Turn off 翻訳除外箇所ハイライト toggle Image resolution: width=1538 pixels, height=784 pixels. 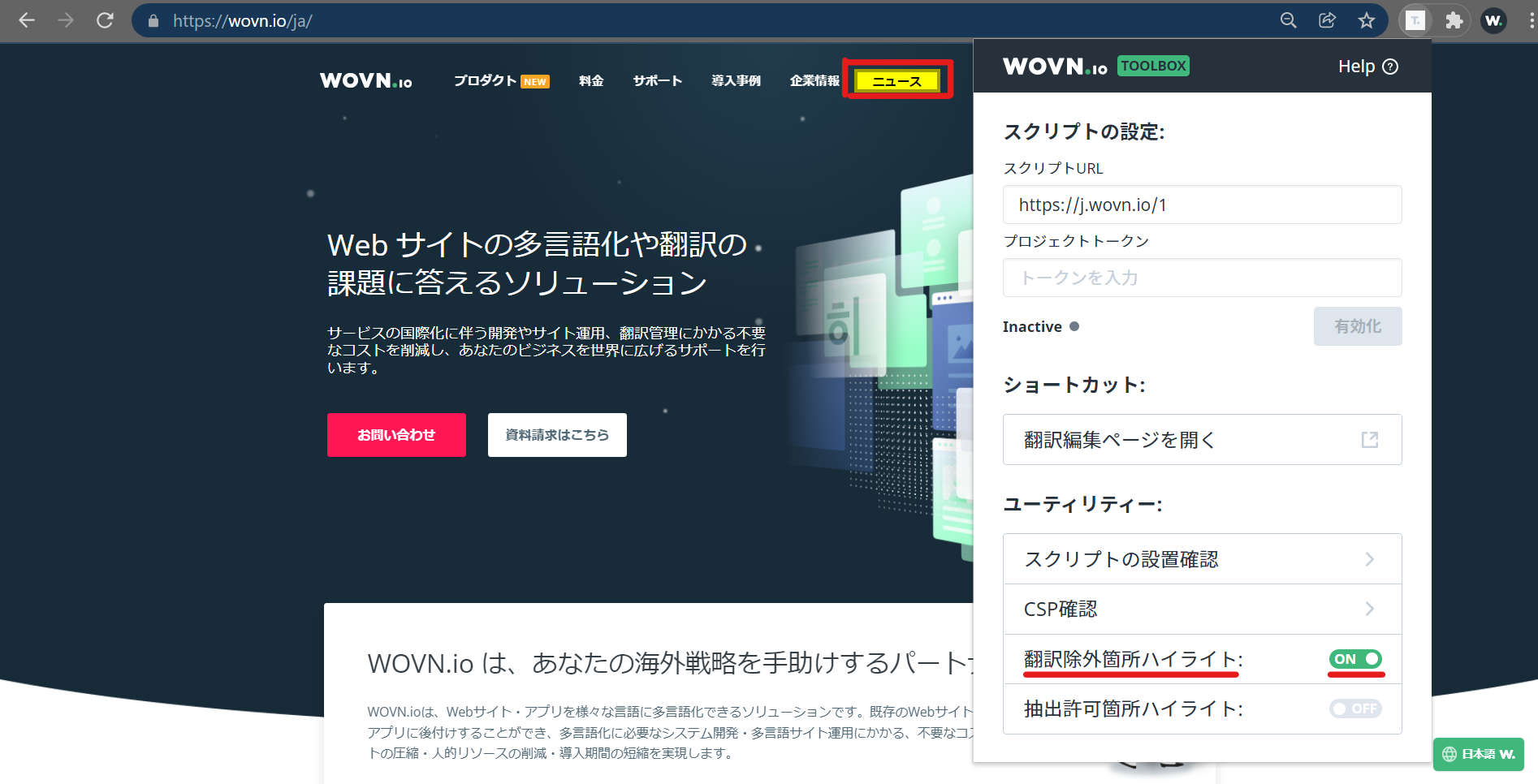(x=1354, y=659)
